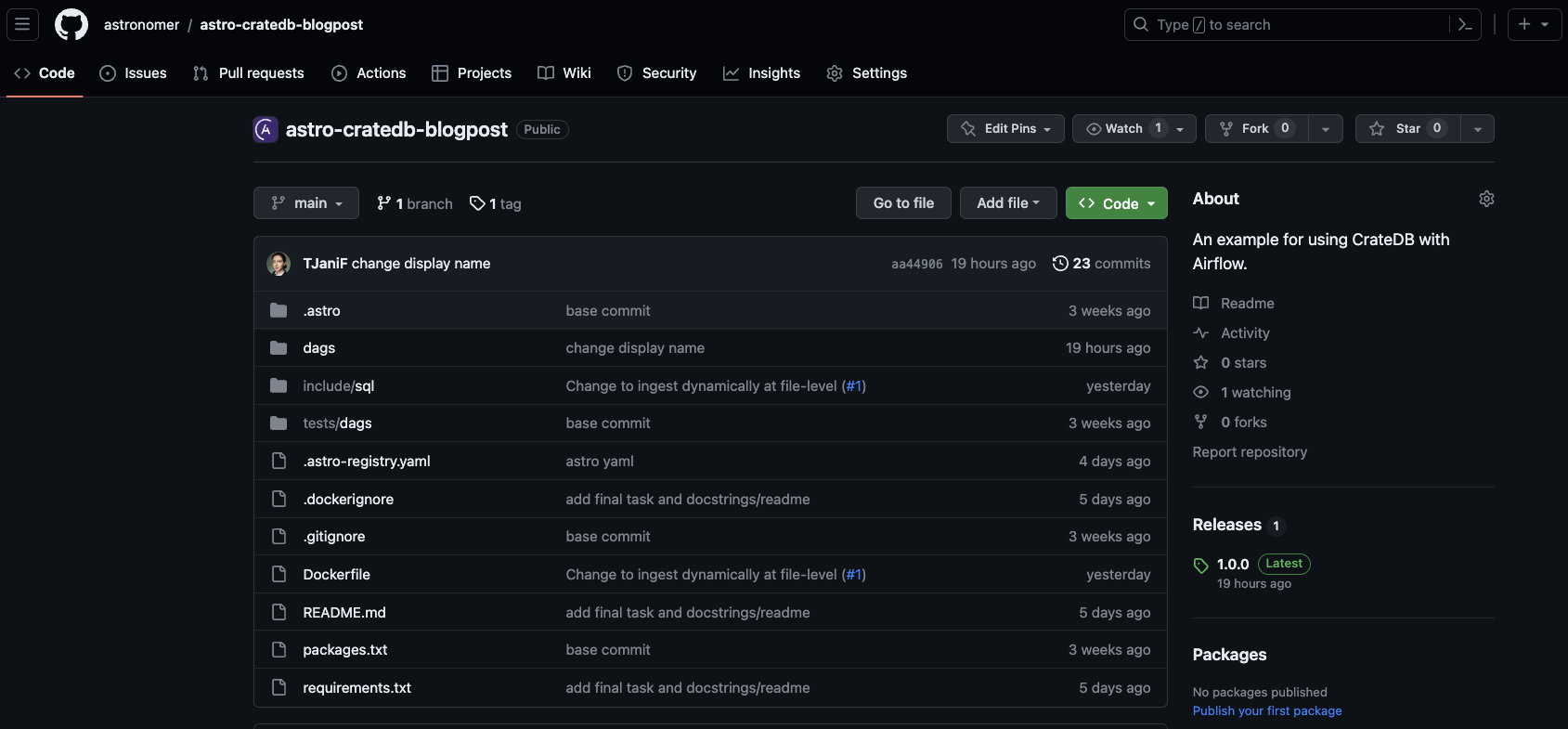This screenshot has width=1568, height=729.
Task: Click TJaniF's commit author avatar
Action: point(279,264)
